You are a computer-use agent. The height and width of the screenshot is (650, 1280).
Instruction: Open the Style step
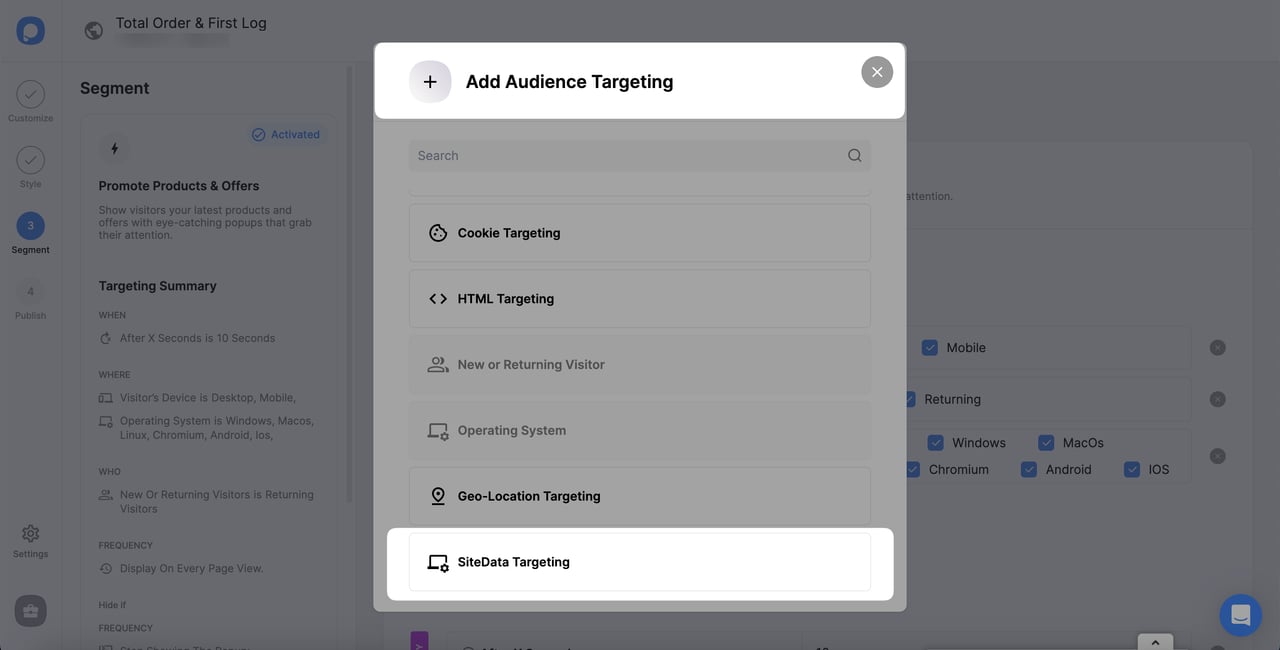pyautogui.click(x=30, y=167)
